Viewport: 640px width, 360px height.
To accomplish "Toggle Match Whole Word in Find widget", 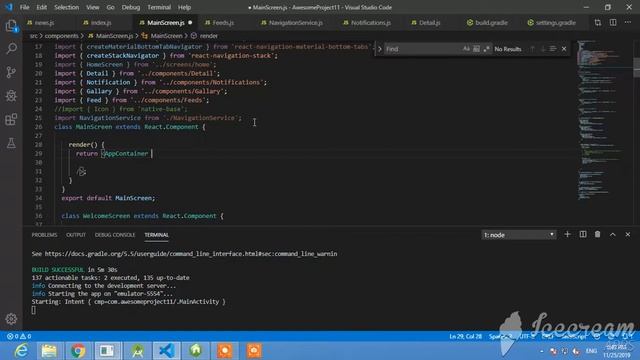I will click(x=476, y=49).
